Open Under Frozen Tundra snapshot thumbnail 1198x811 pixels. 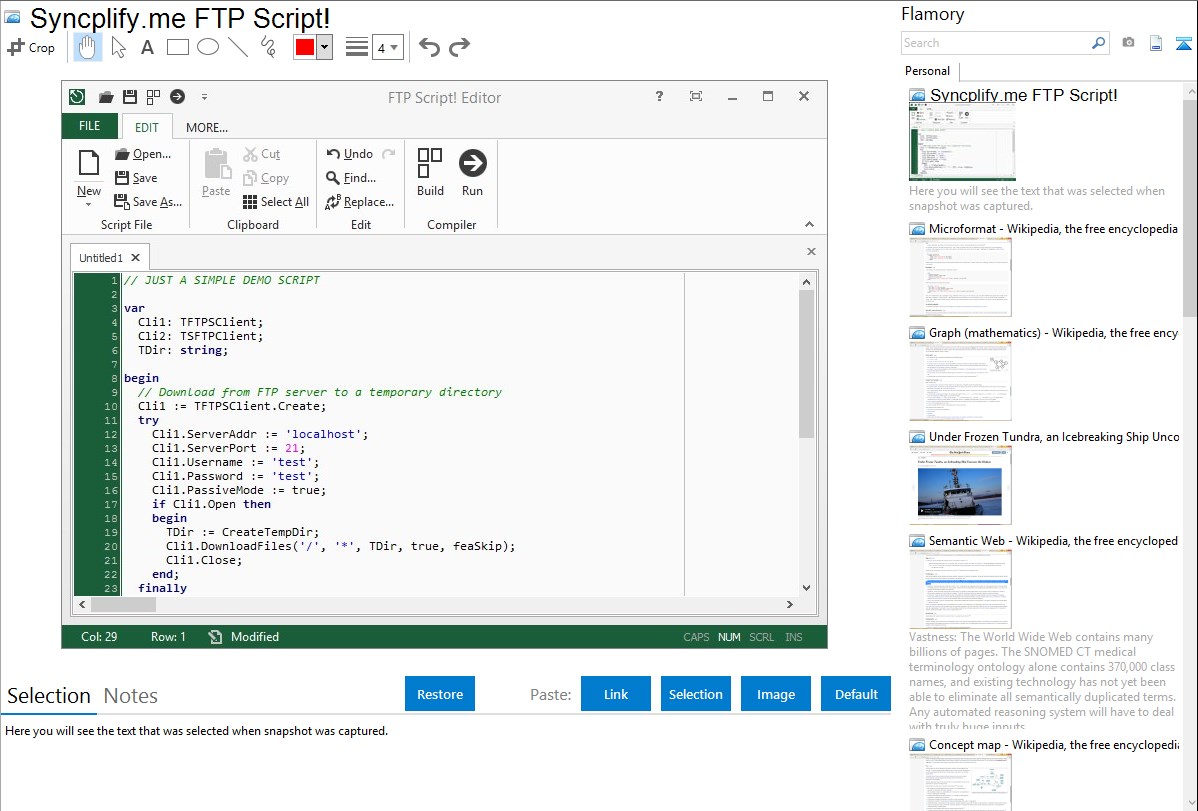point(960,485)
